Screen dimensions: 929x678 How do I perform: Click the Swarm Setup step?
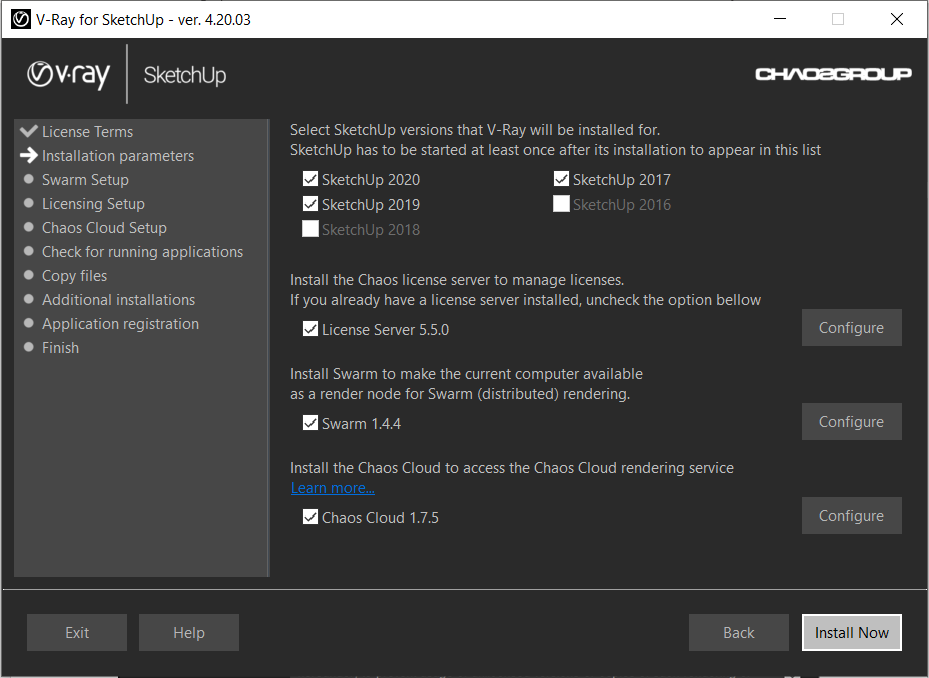point(85,180)
